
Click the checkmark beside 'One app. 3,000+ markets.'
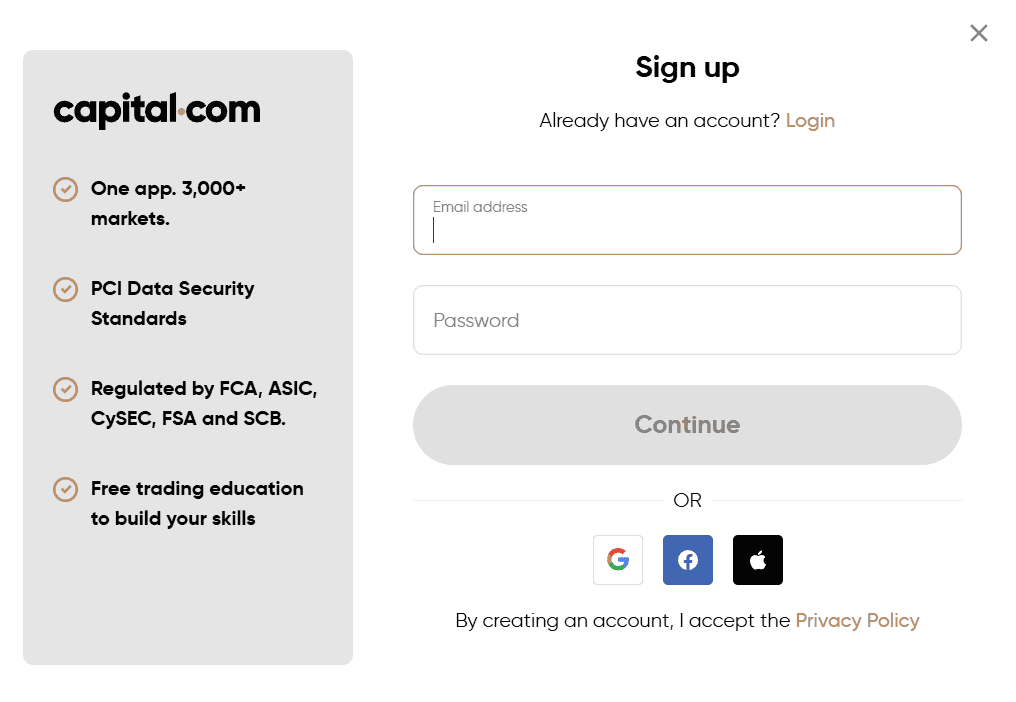point(65,189)
